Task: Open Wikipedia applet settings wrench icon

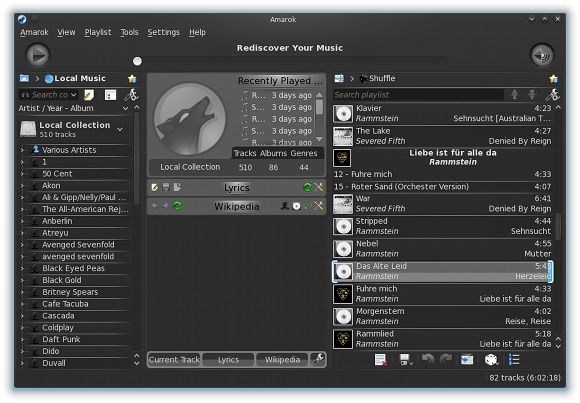Action: click(318, 206)
